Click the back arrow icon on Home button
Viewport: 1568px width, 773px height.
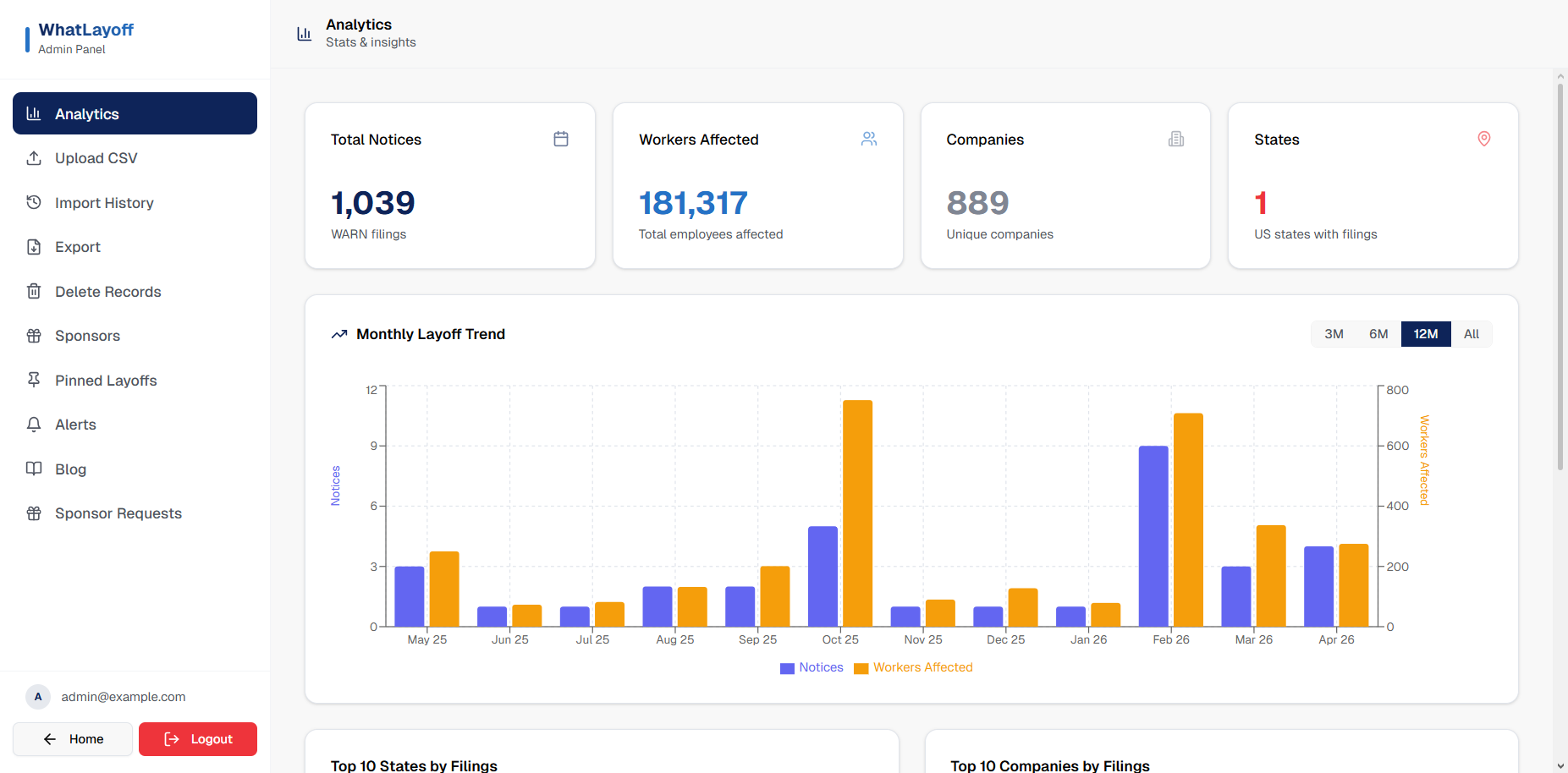50,739
